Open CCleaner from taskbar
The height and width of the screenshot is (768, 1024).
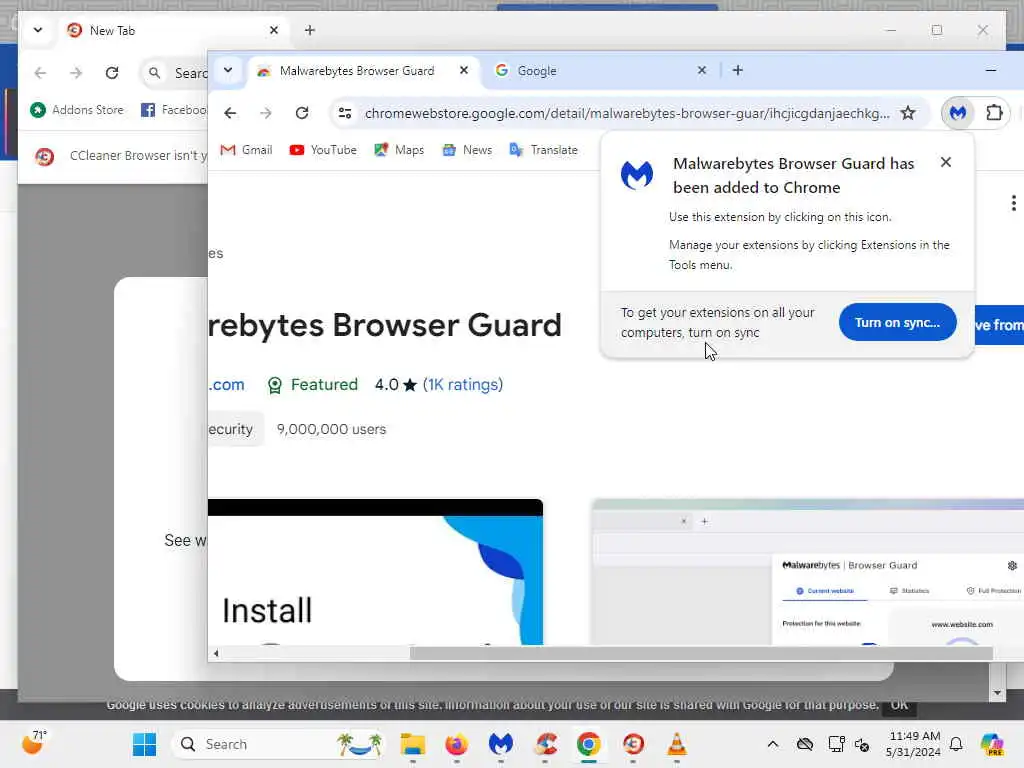pos(545,744)
